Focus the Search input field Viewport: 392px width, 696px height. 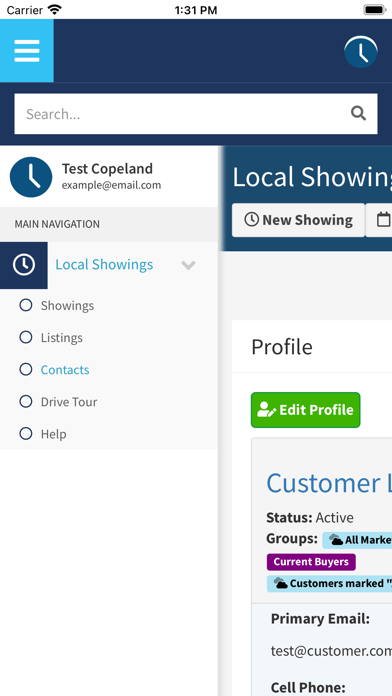pyautogui.click(x=196, y=114)
